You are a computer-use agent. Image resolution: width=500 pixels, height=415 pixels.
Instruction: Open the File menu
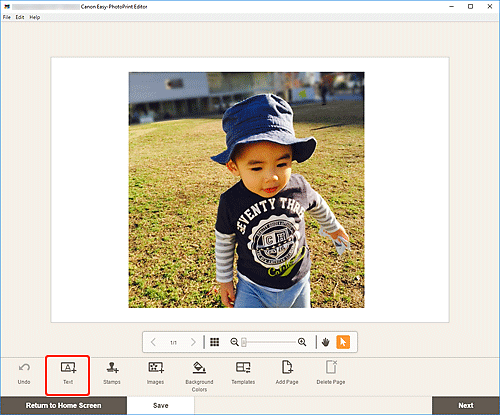point(7,17)
